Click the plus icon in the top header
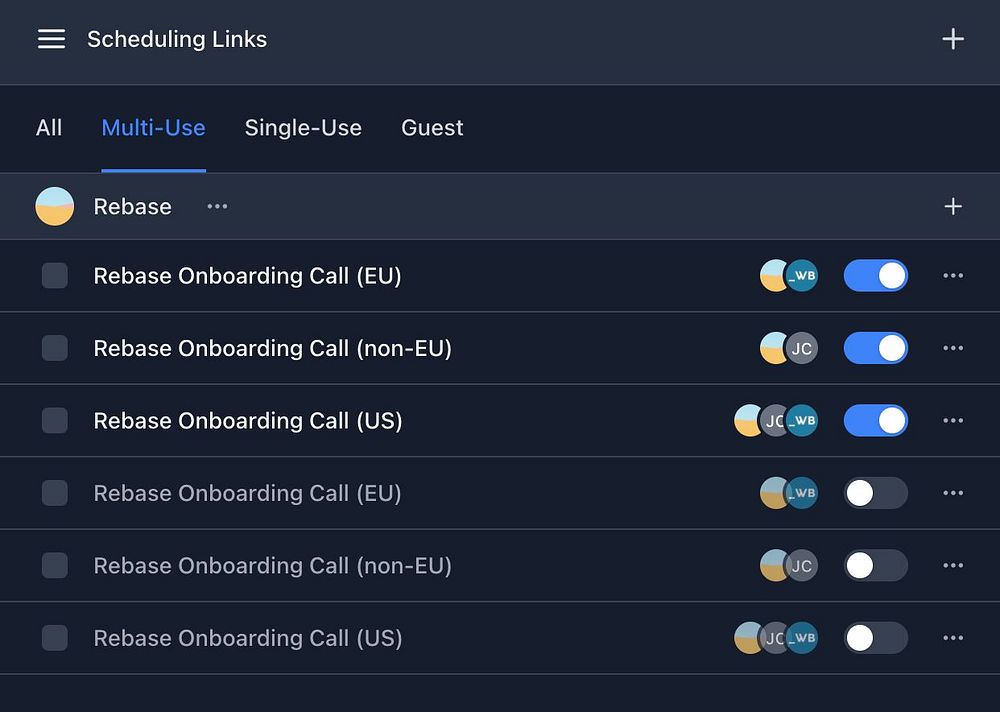This screenshot has width=1000, height=712. click(x=953, y=39)
